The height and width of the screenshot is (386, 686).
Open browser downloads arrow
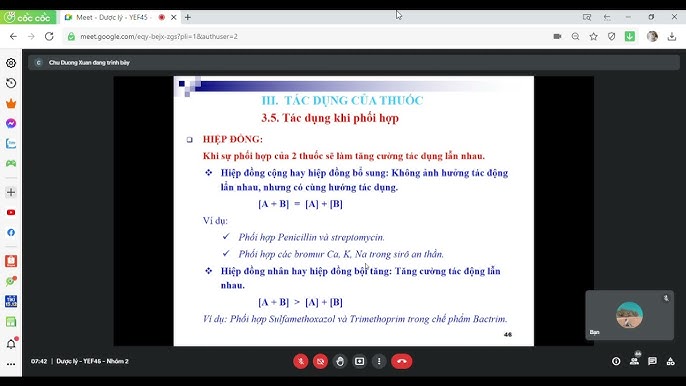(x=672, y=36)
